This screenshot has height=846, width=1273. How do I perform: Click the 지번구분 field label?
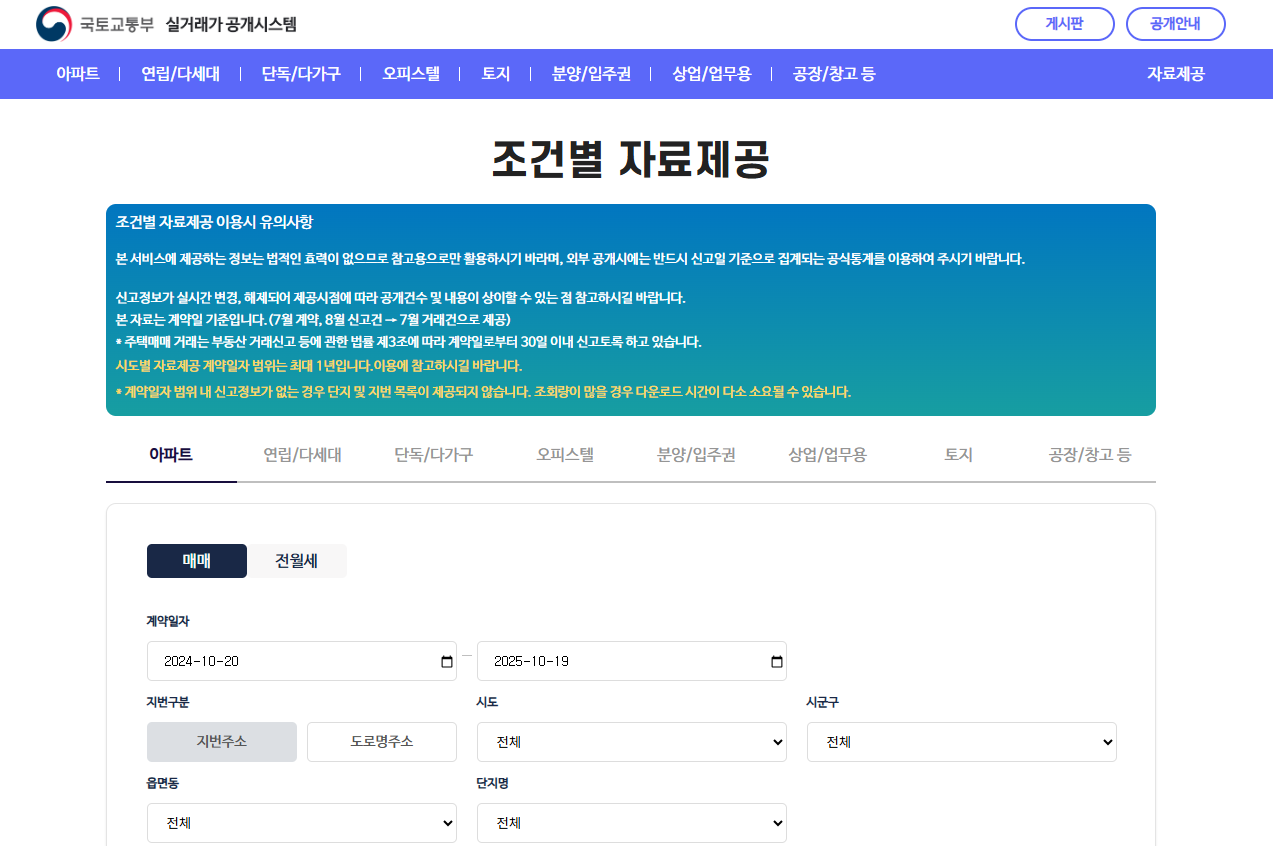point(168,702)
